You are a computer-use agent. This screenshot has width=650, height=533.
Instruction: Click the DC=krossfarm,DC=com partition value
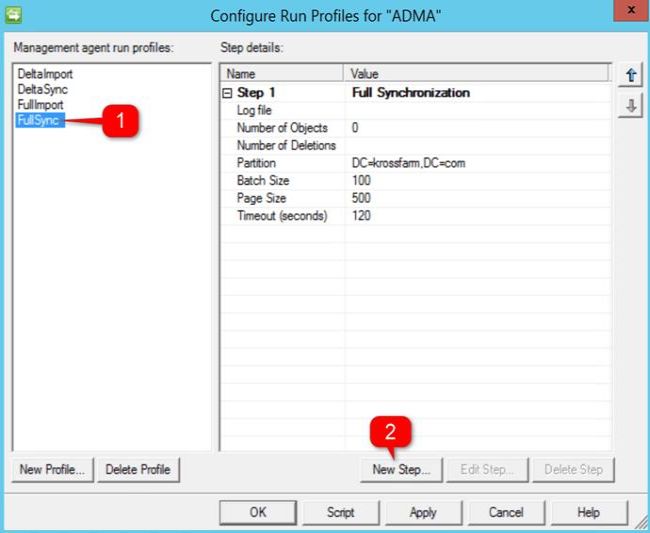tap(408, 163)
